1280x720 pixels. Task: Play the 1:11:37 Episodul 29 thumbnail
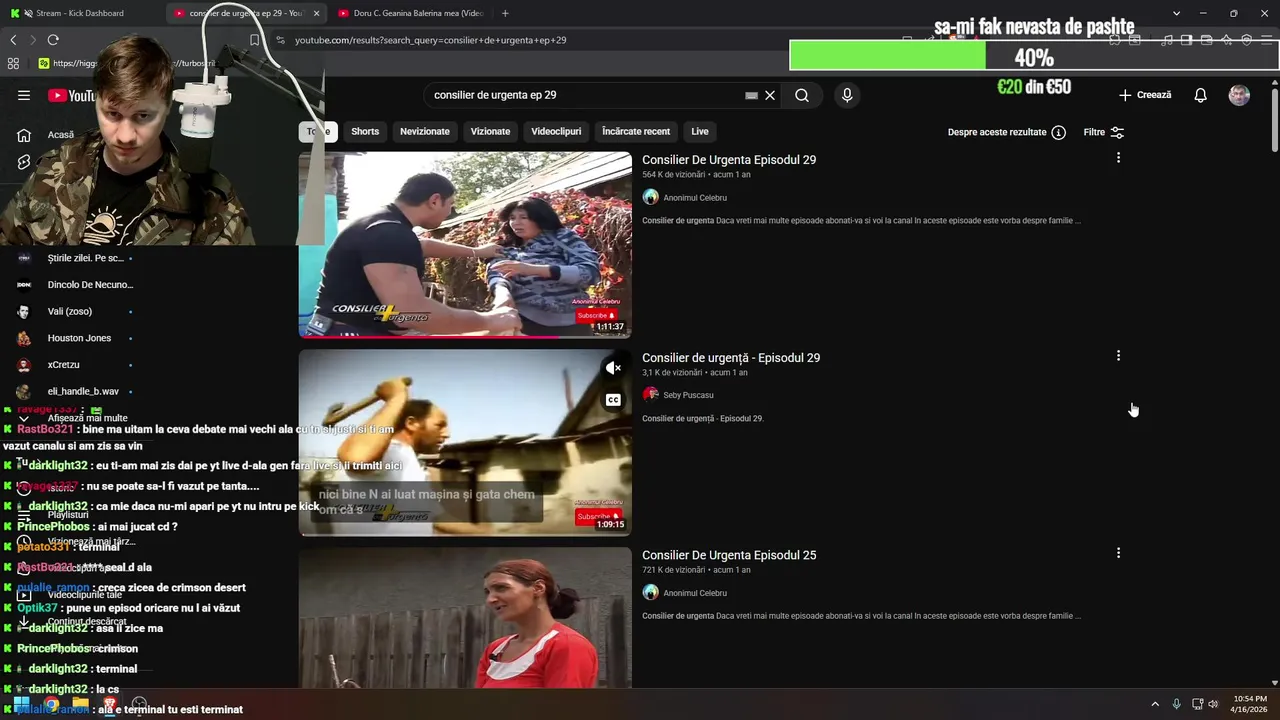tap(465, 245)
